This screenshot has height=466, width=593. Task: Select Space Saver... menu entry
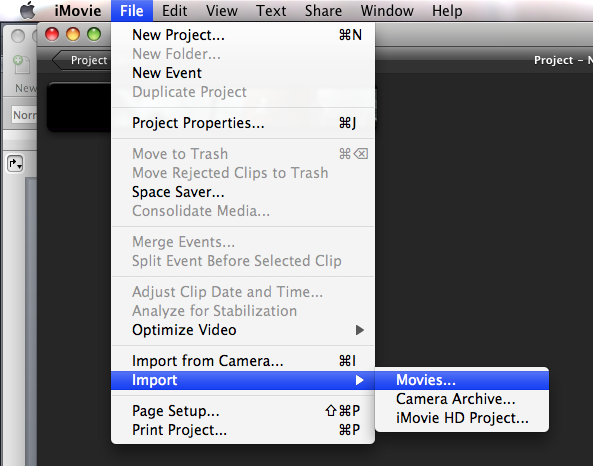[x=243, y=192]
